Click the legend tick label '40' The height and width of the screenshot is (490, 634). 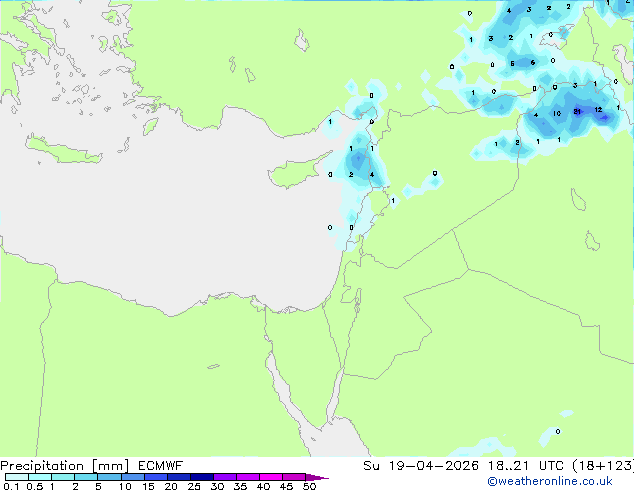[263, 486]
